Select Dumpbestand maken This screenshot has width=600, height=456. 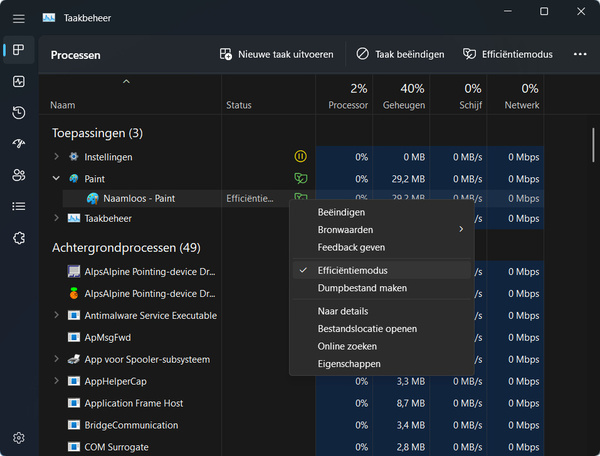(382, 288)
